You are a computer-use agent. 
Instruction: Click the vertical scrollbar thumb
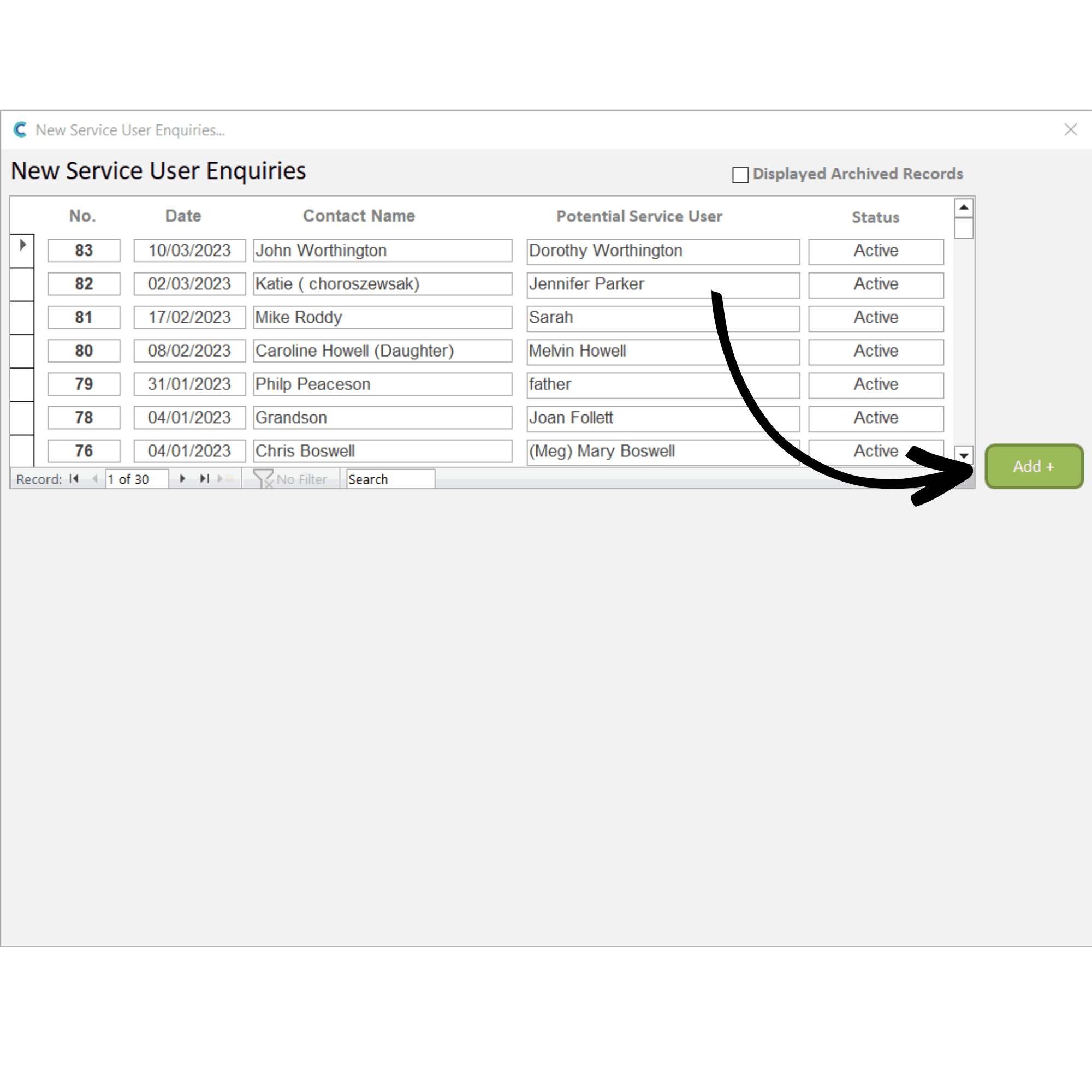click(x=963, y=228)
